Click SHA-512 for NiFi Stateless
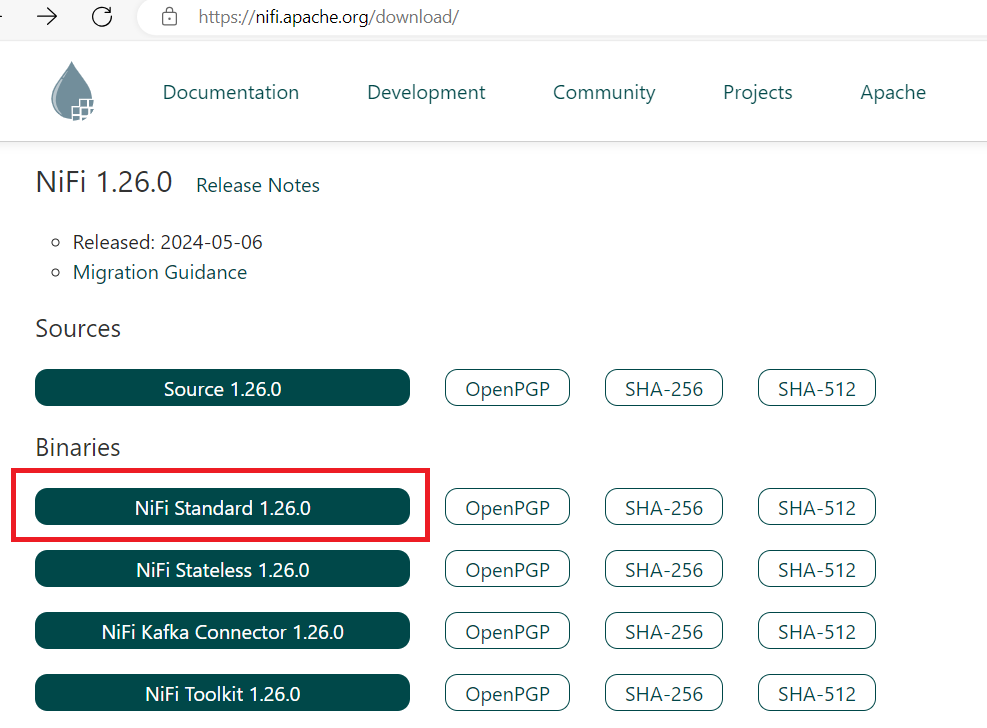 (x=816, y=569)
